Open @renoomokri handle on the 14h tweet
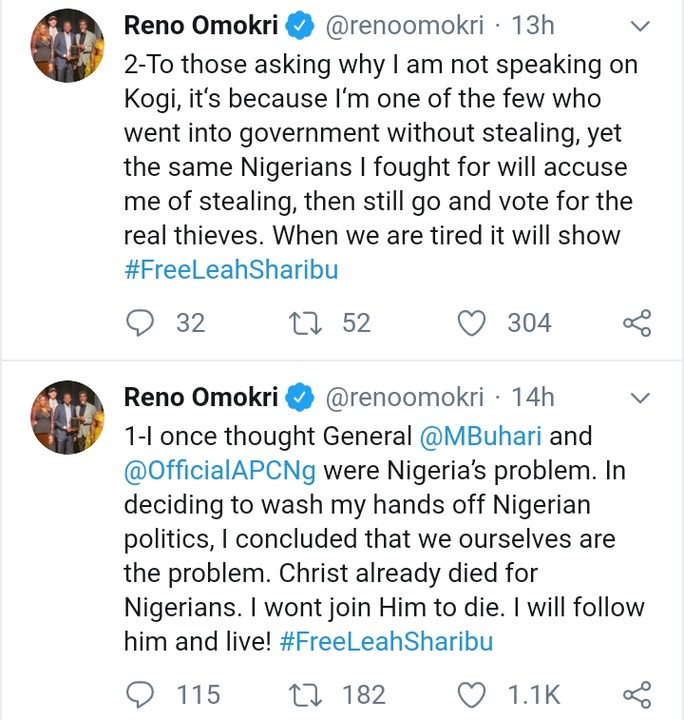The width and height of the screenshot is (684, 720). 405,397
